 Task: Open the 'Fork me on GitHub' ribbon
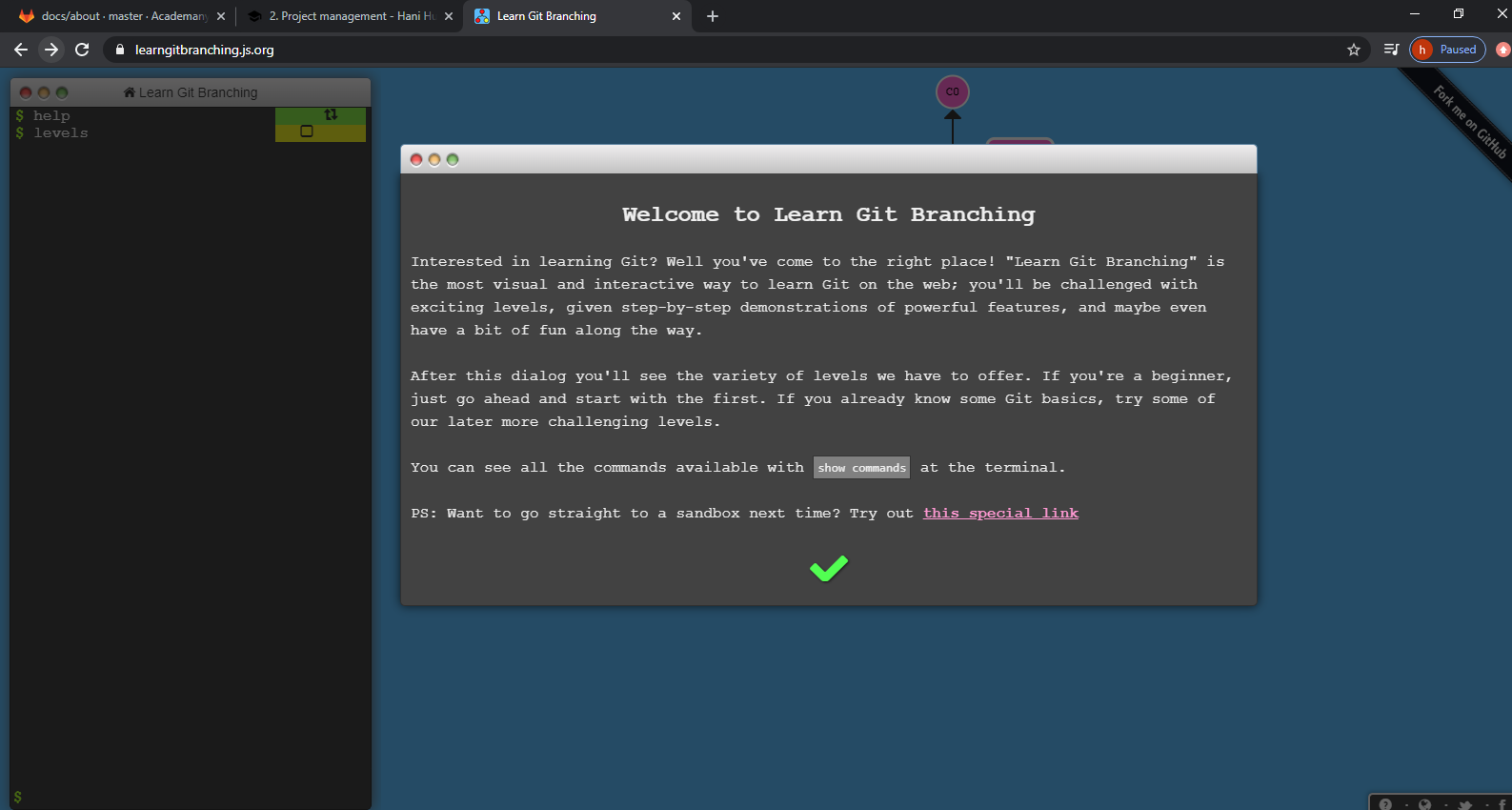pyautogui.click(x=1470, y=122)
